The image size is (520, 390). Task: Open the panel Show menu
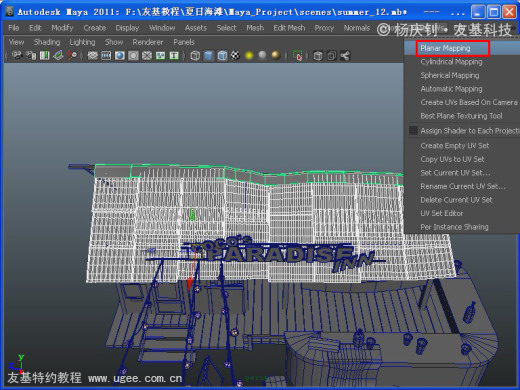tap(114, 42)
